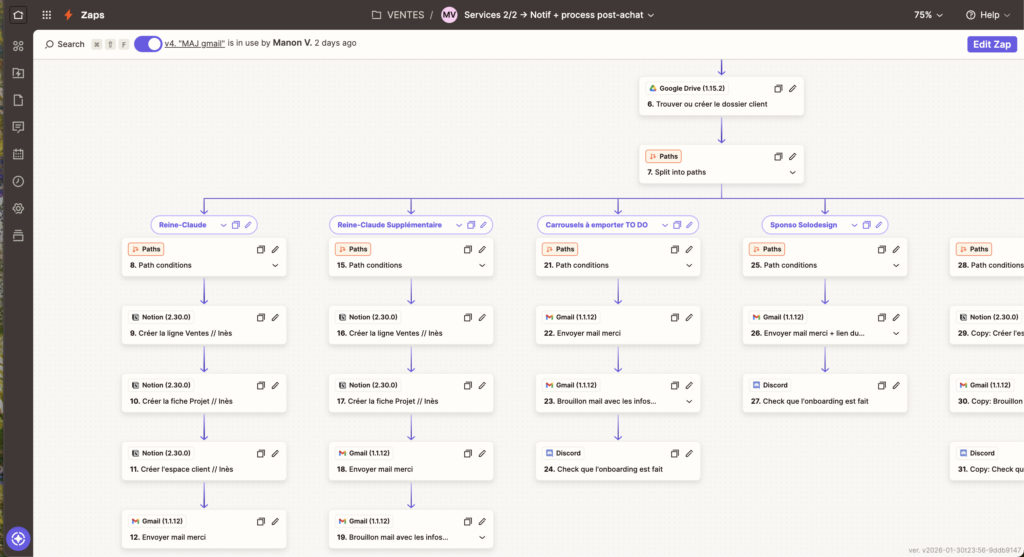Open Zap history clock icon in sidebar
The height and width of the screenshot is (557, 1024).
[18, 181]
